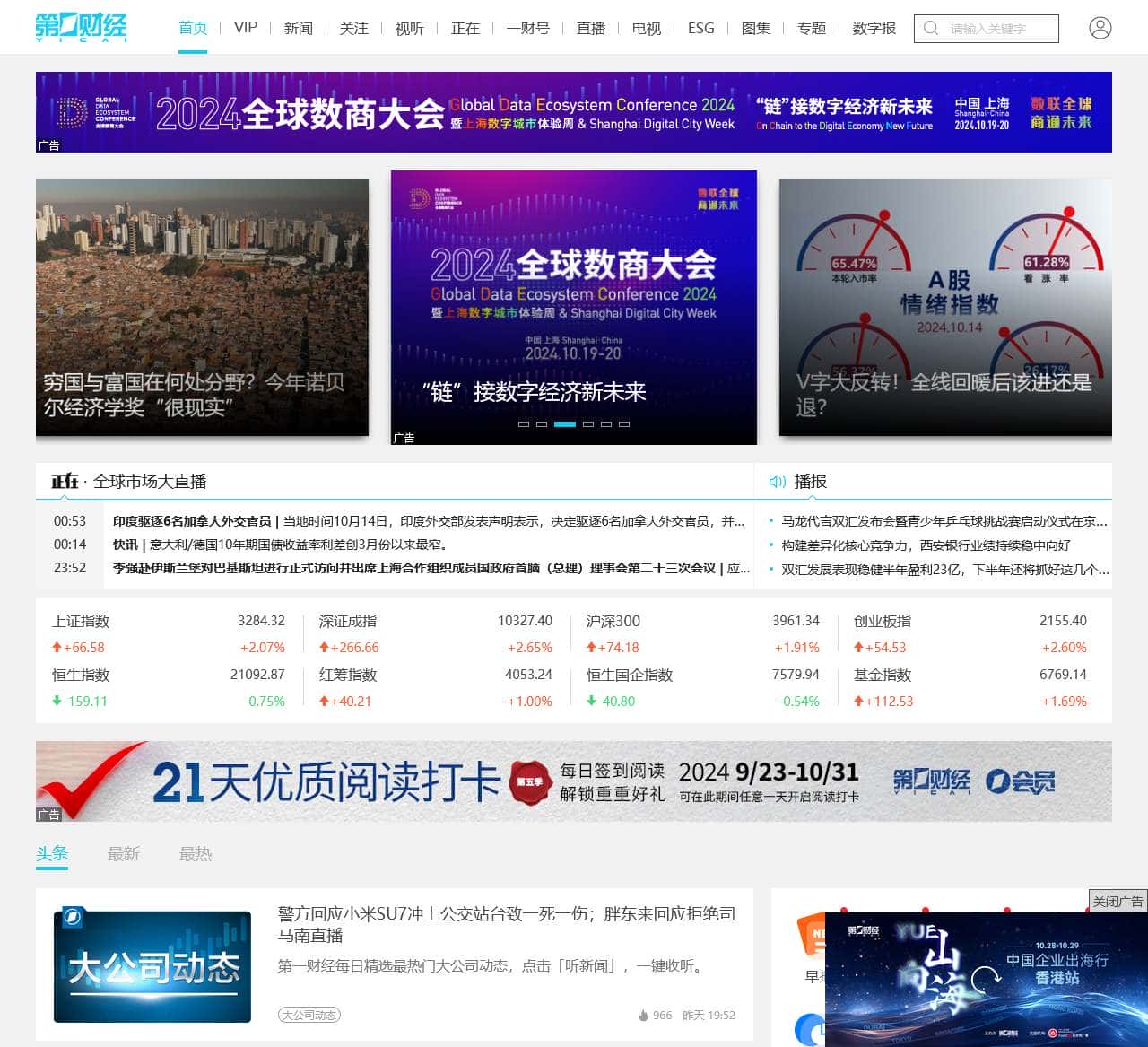The height and width of the screenshot is (1047, 1148).
Task: Click the Yicai logo in the header
Action: click(81, 28)
